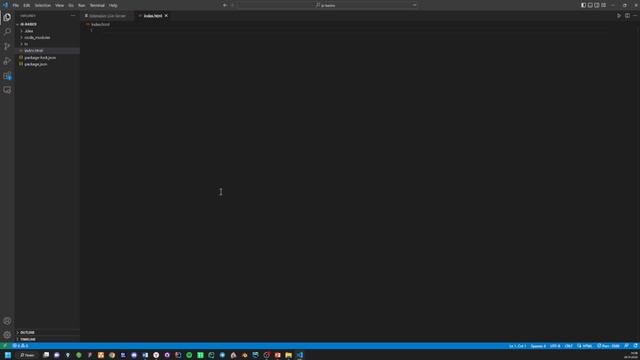
Task: Expand the first folder in the Explorer tree
Action: [47, 31]
